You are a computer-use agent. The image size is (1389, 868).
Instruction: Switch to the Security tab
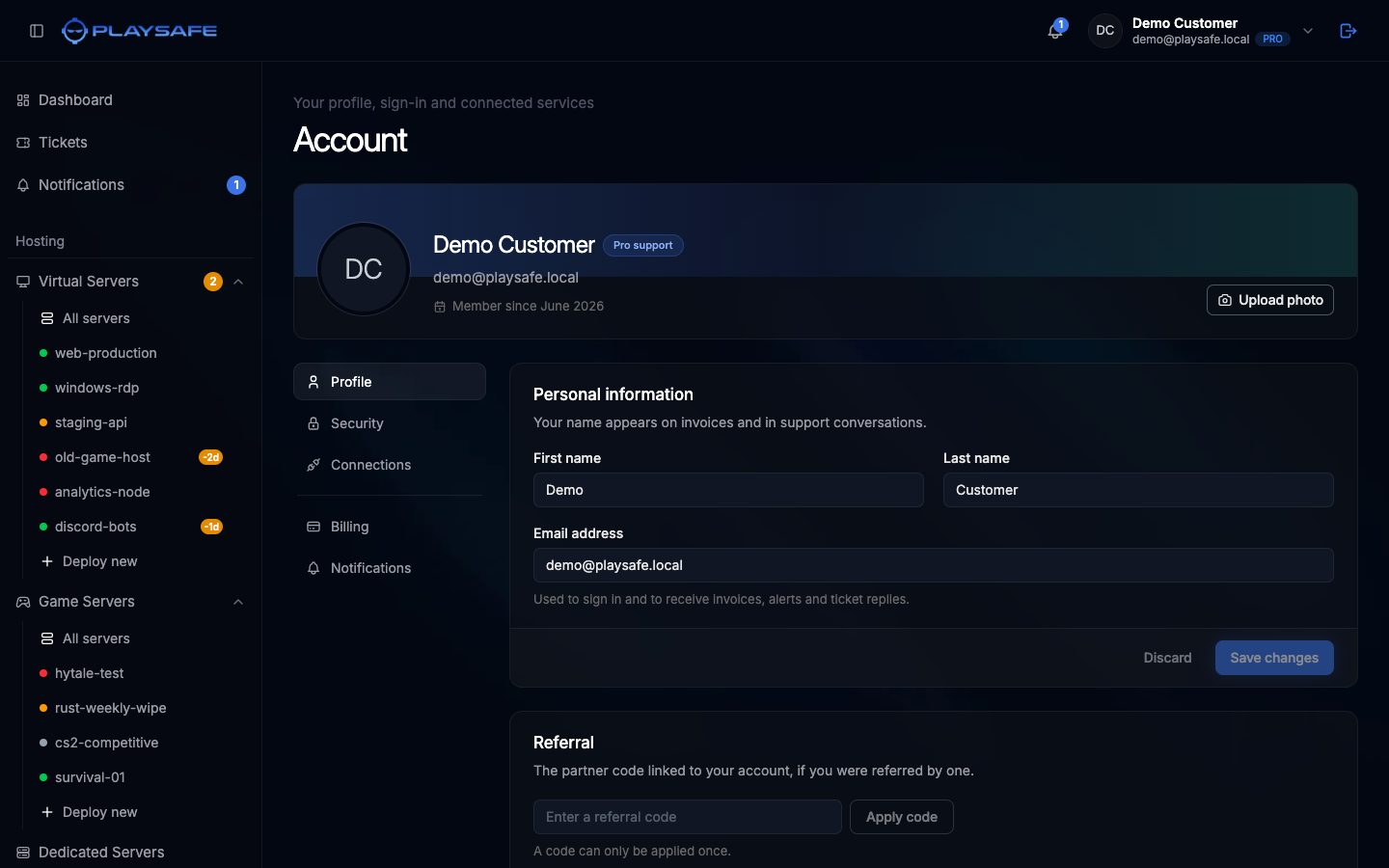point(390,423)
